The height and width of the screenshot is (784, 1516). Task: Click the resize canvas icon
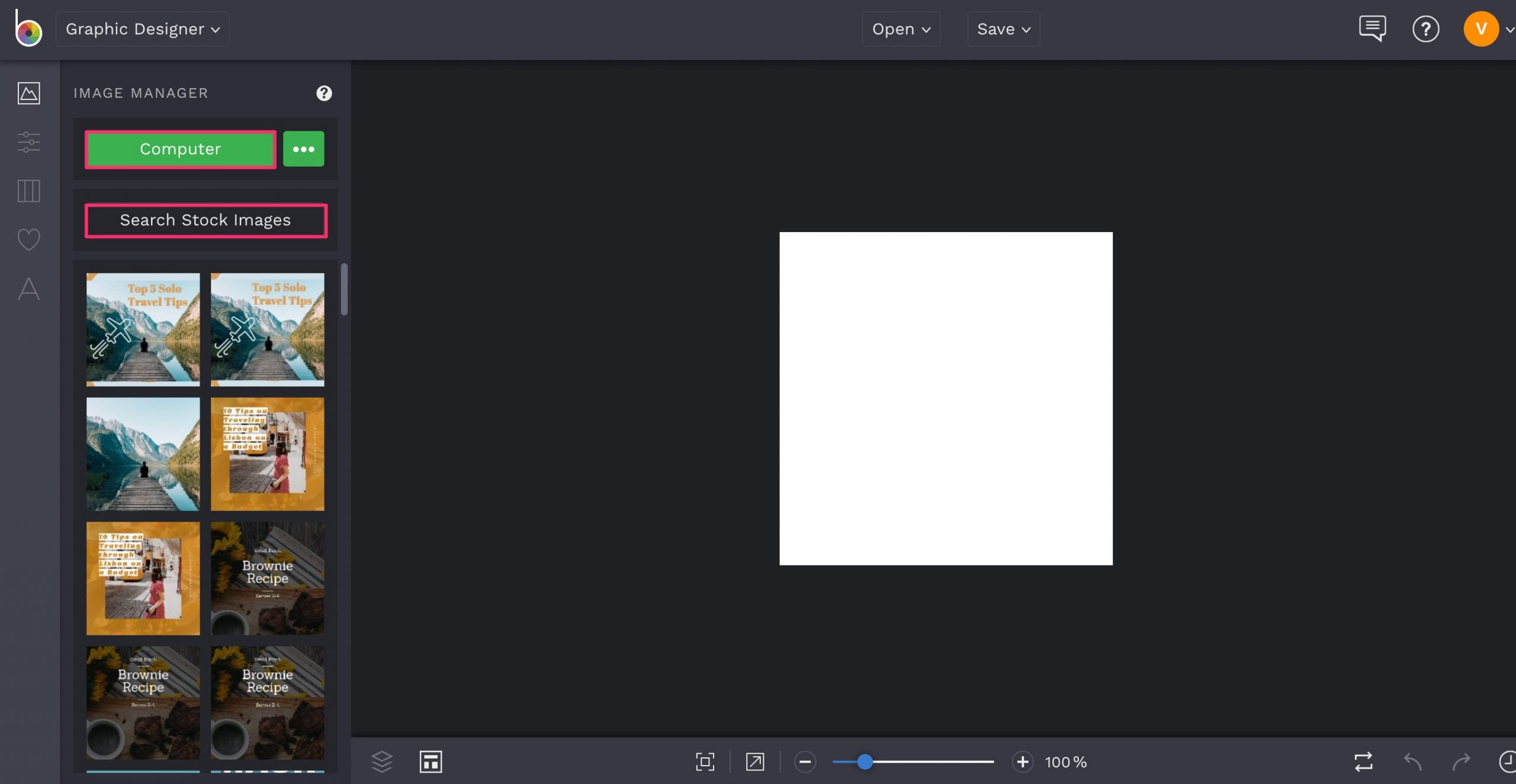click(754, 762)
